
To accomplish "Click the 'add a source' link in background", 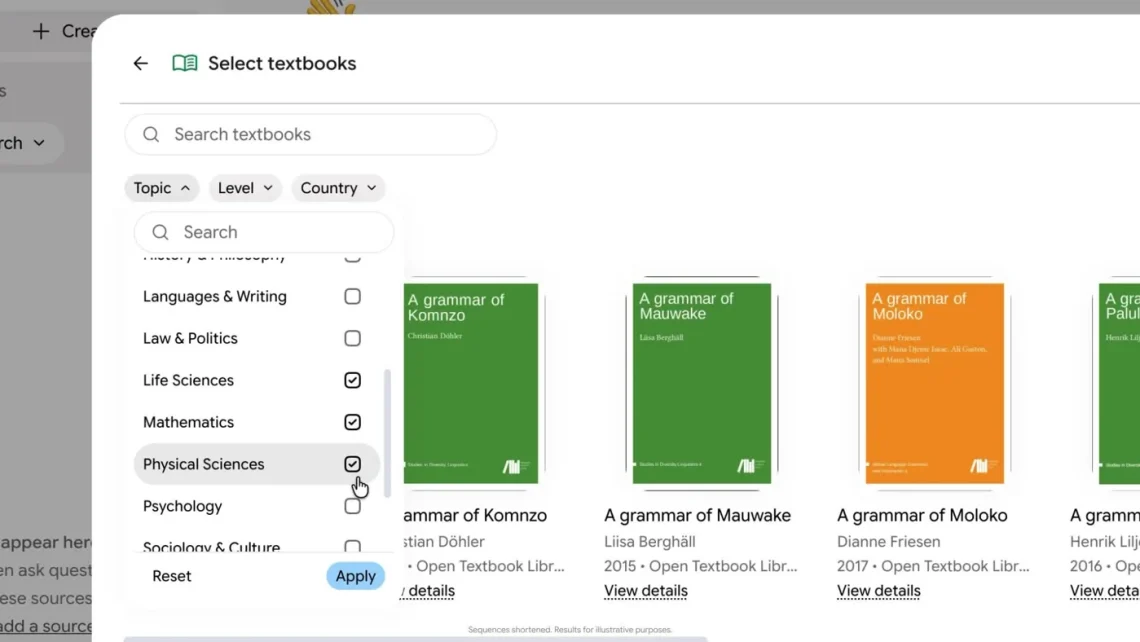I will 46,626.
